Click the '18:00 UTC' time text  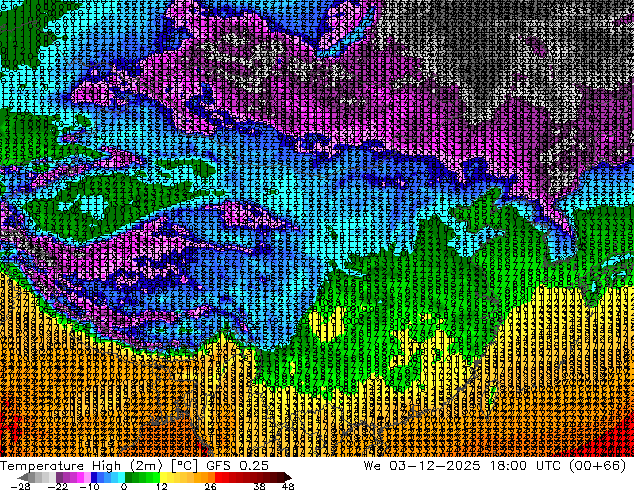click(x=525, y=466)
